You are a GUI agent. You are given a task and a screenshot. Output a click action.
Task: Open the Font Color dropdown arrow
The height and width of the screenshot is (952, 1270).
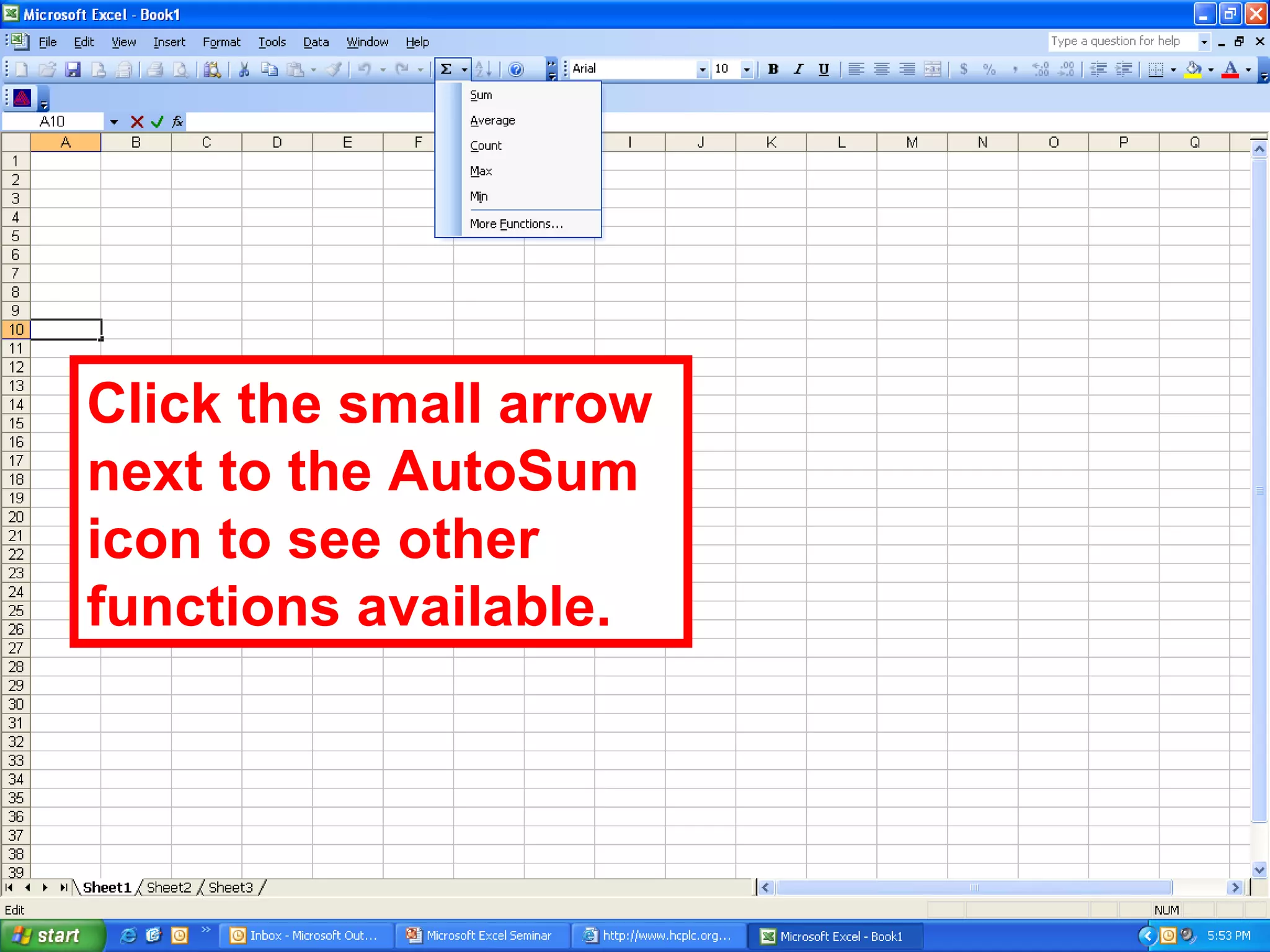(x=1248, y=69)
